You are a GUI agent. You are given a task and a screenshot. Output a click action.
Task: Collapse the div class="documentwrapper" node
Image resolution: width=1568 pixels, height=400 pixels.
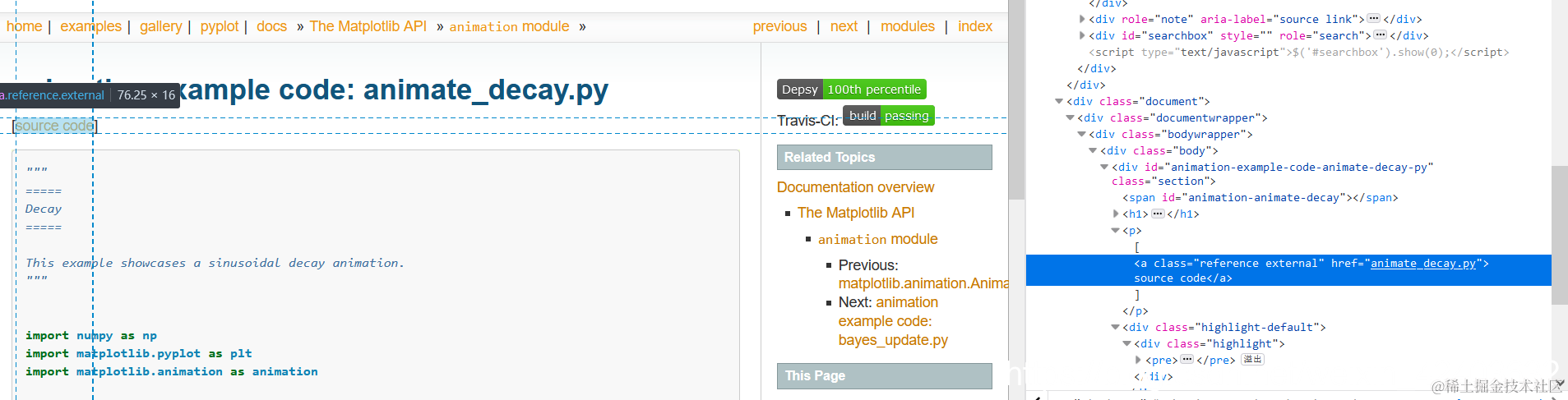pyautogui.click(x=1071, y=117)
